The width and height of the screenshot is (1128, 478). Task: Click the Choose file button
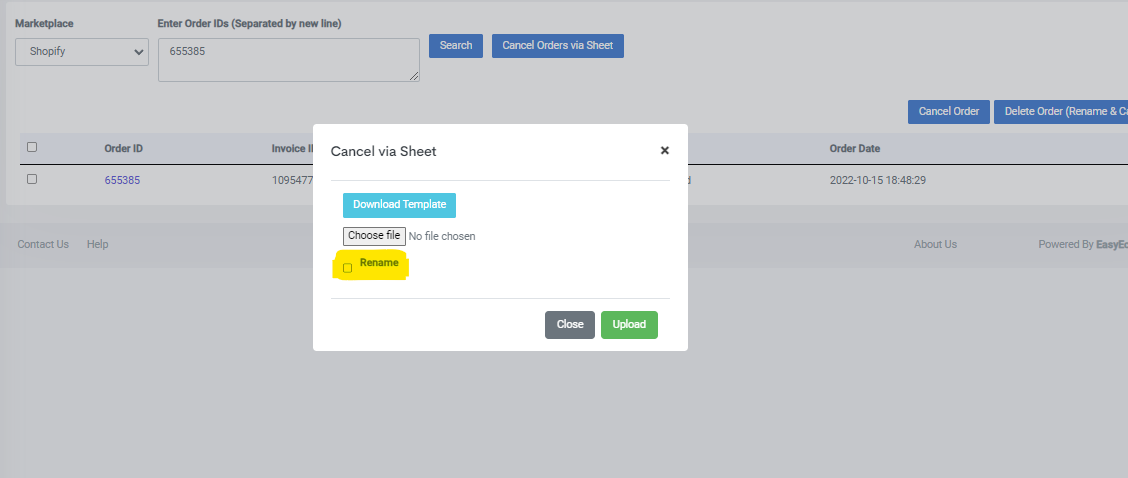[374, 236]
